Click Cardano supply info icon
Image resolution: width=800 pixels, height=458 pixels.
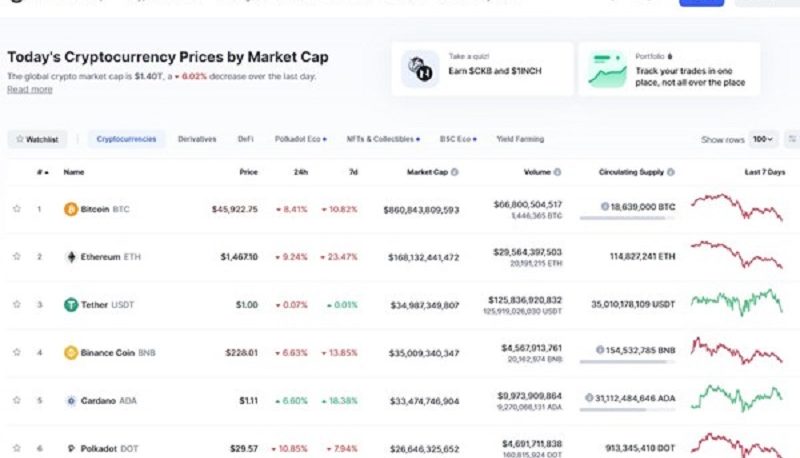pyautogui.click(x=589, y=398)
